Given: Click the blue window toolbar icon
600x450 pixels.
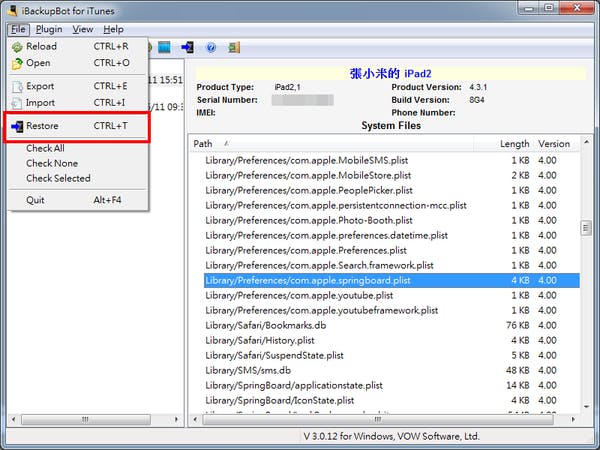Looking at the screenshot, I should [x=164, y=47].
